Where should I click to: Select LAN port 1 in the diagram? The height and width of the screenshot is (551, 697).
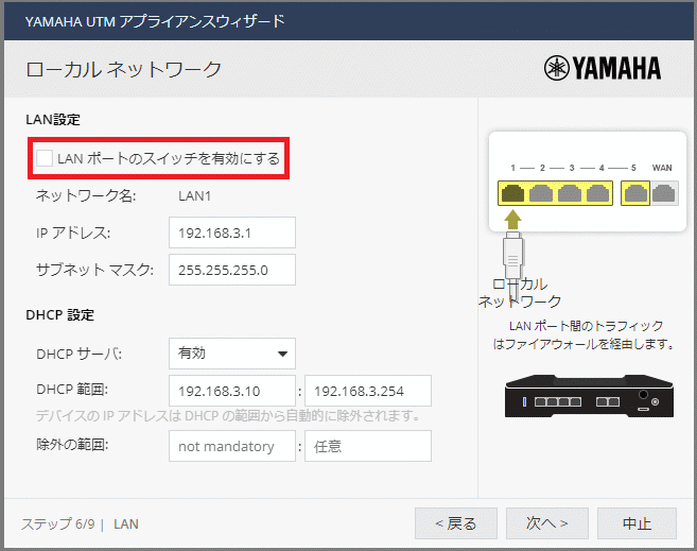click(514, 193)
